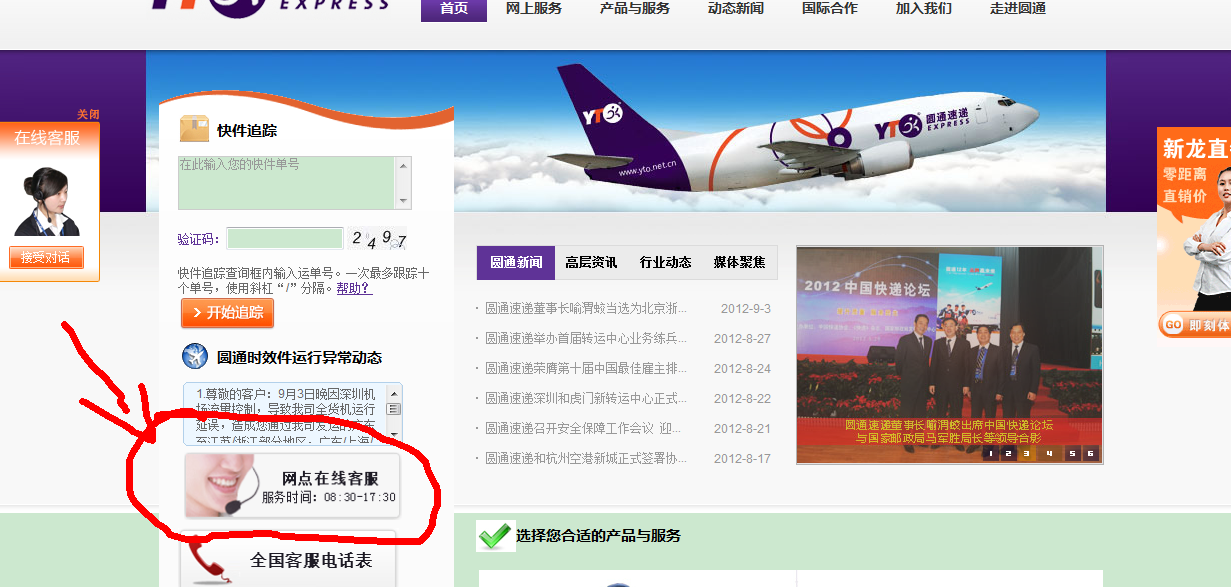The height and width of the screenshot is (587, 1231).
Task: Open news 圆通速递荣膺第十届中国最佳雇主排...
Action: pos(586,368)
